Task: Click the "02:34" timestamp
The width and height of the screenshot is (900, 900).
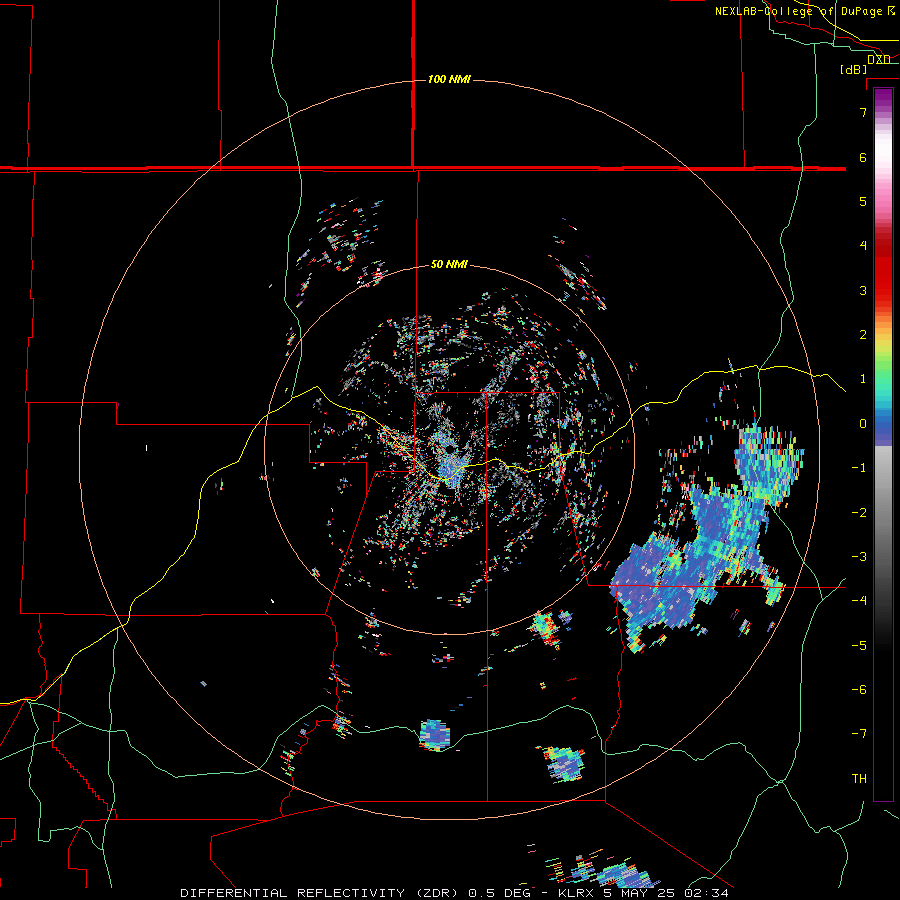Action: click(x=707, y=893)
